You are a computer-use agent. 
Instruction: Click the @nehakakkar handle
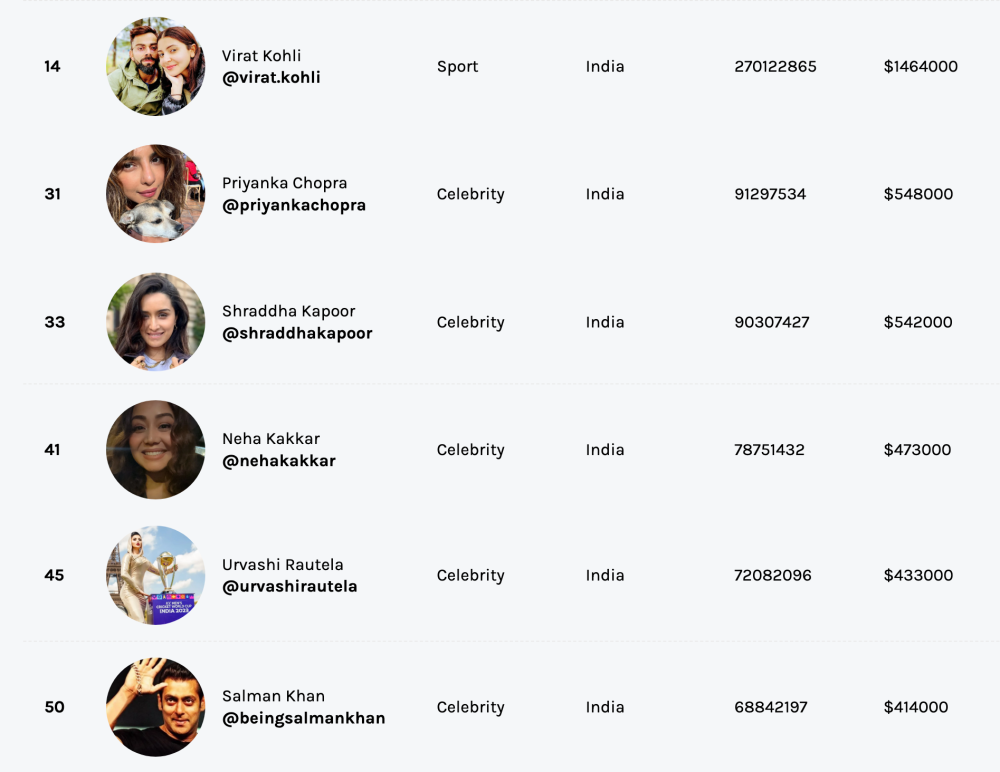point(279,462)
